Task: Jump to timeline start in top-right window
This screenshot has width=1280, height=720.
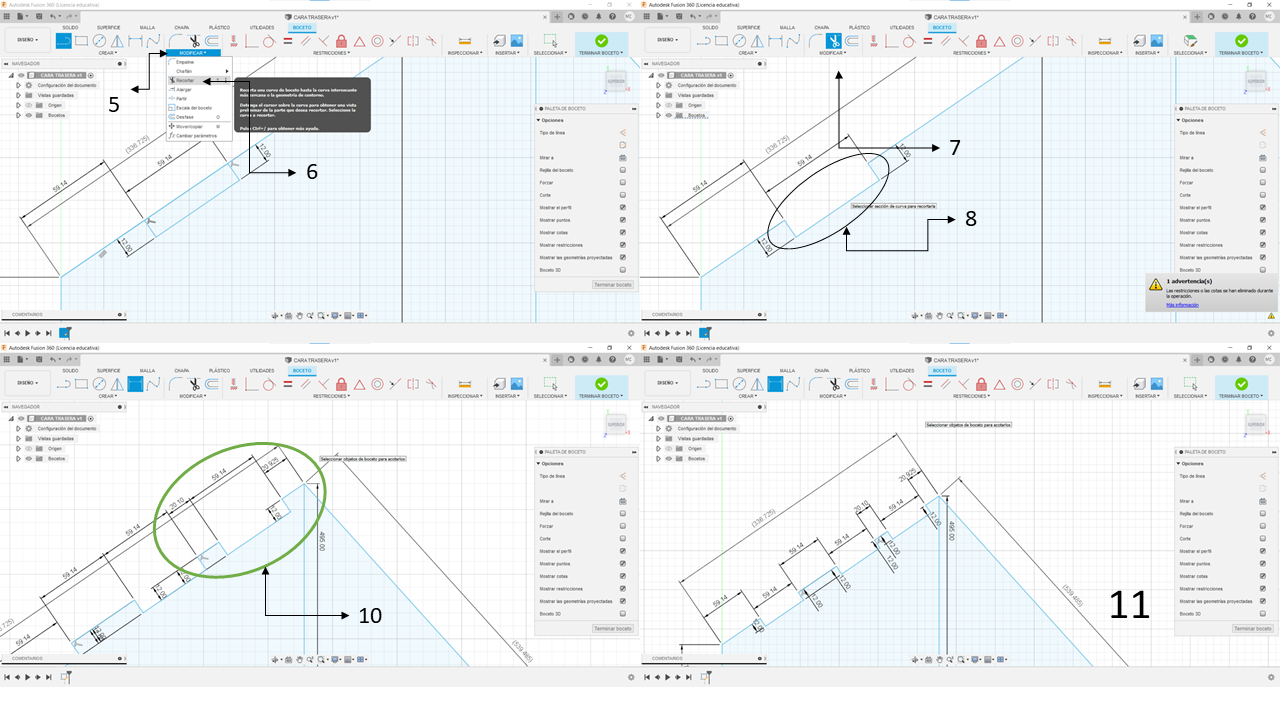Action: pos(646,332)
